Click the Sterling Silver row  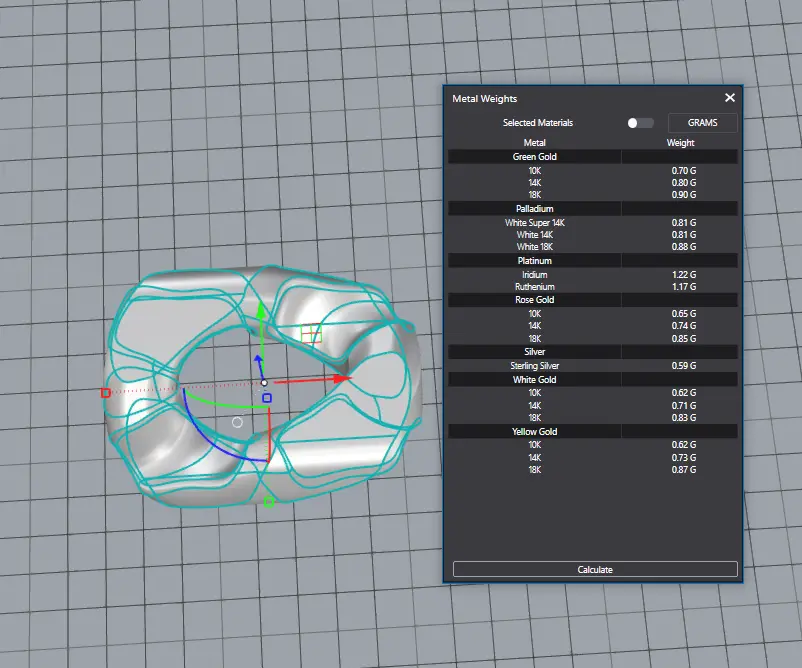[x=593, y=366]
